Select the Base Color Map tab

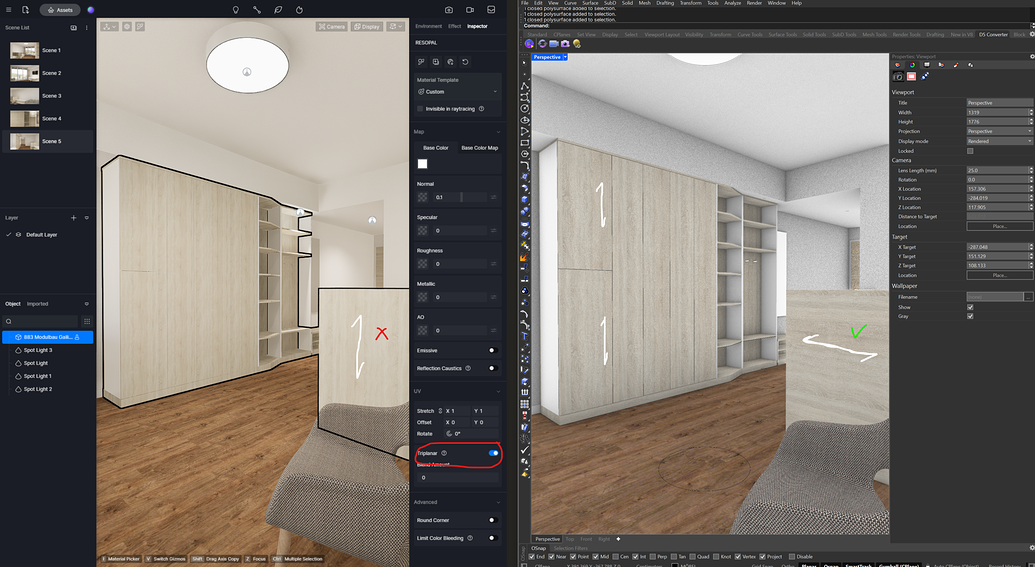coord(479,148)
